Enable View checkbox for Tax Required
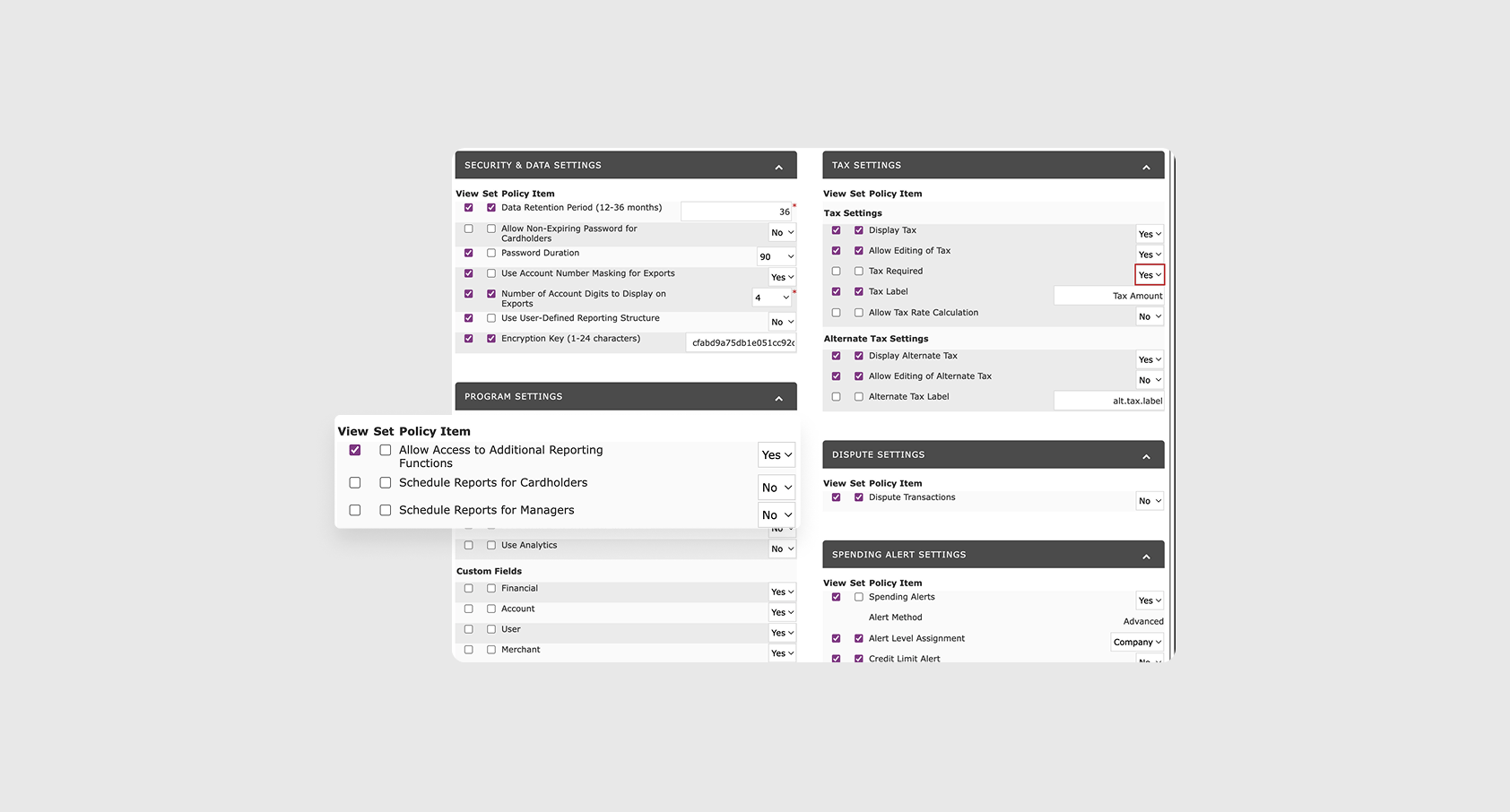This screenshot has width=1510, height=812. (x=837, y=272)
